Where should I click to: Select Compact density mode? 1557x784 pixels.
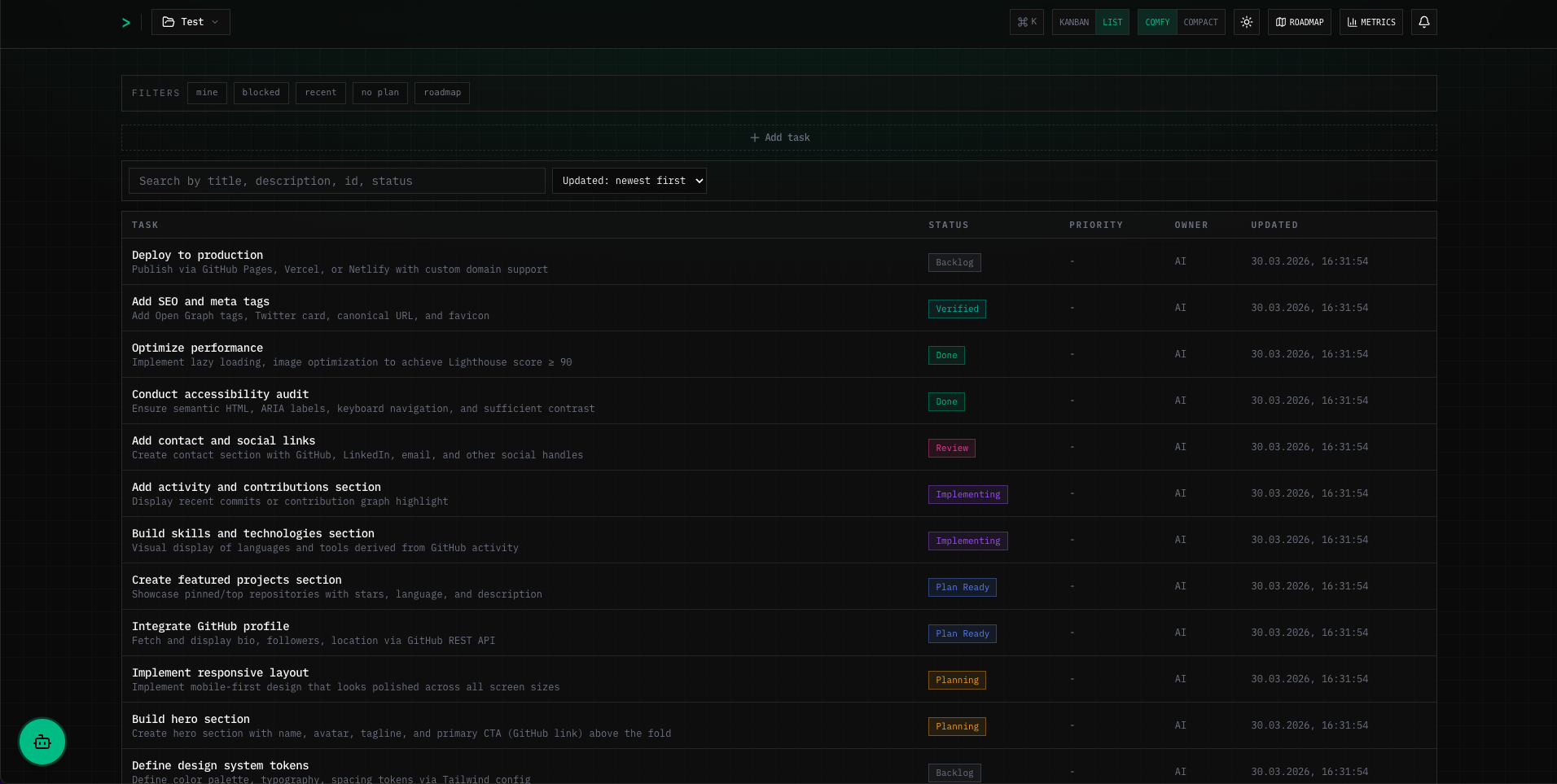(1200, 22)
